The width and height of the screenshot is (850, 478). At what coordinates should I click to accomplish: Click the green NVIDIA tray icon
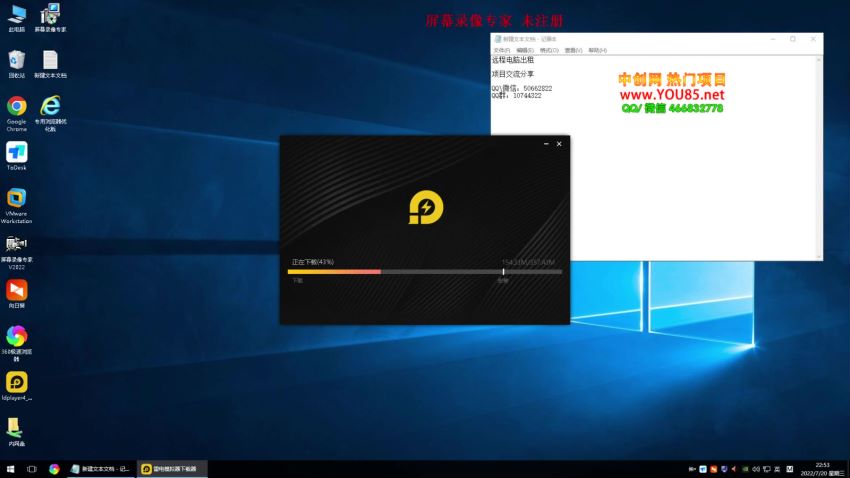[x=745, y=469]
